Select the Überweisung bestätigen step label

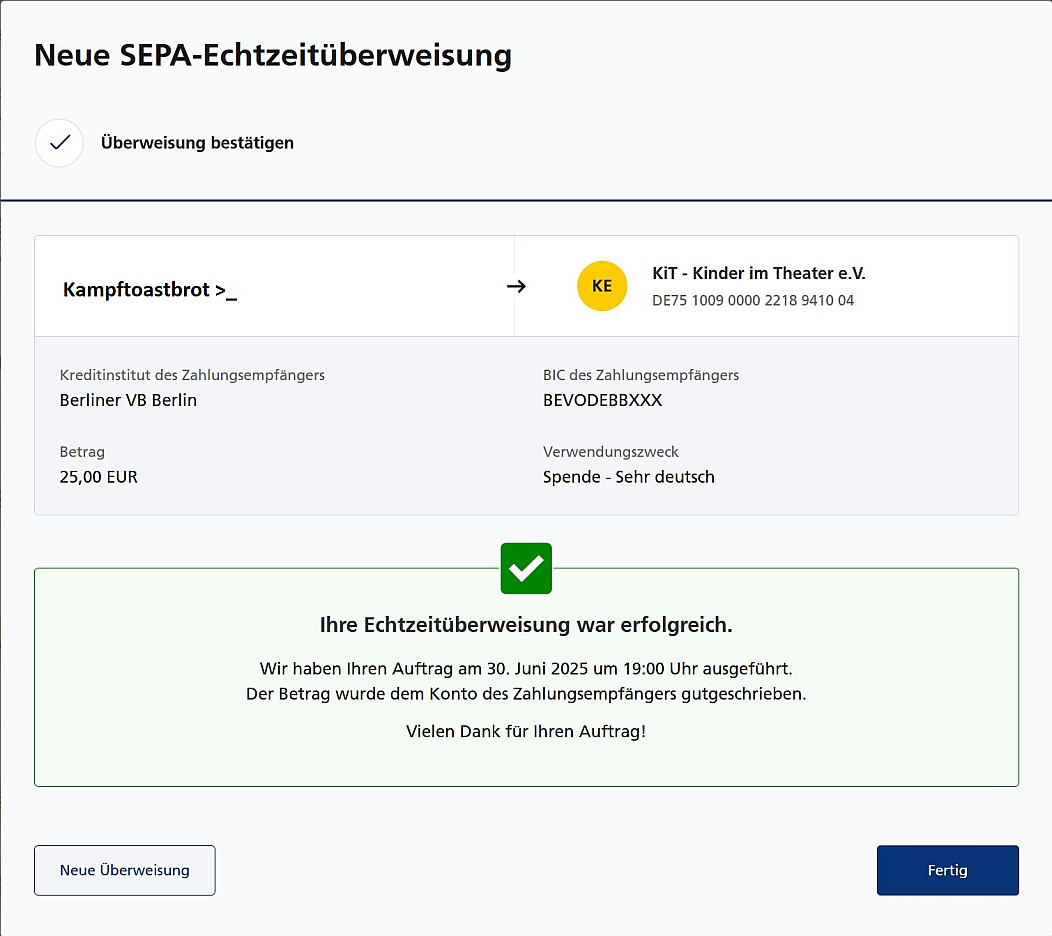pos(197,143)
